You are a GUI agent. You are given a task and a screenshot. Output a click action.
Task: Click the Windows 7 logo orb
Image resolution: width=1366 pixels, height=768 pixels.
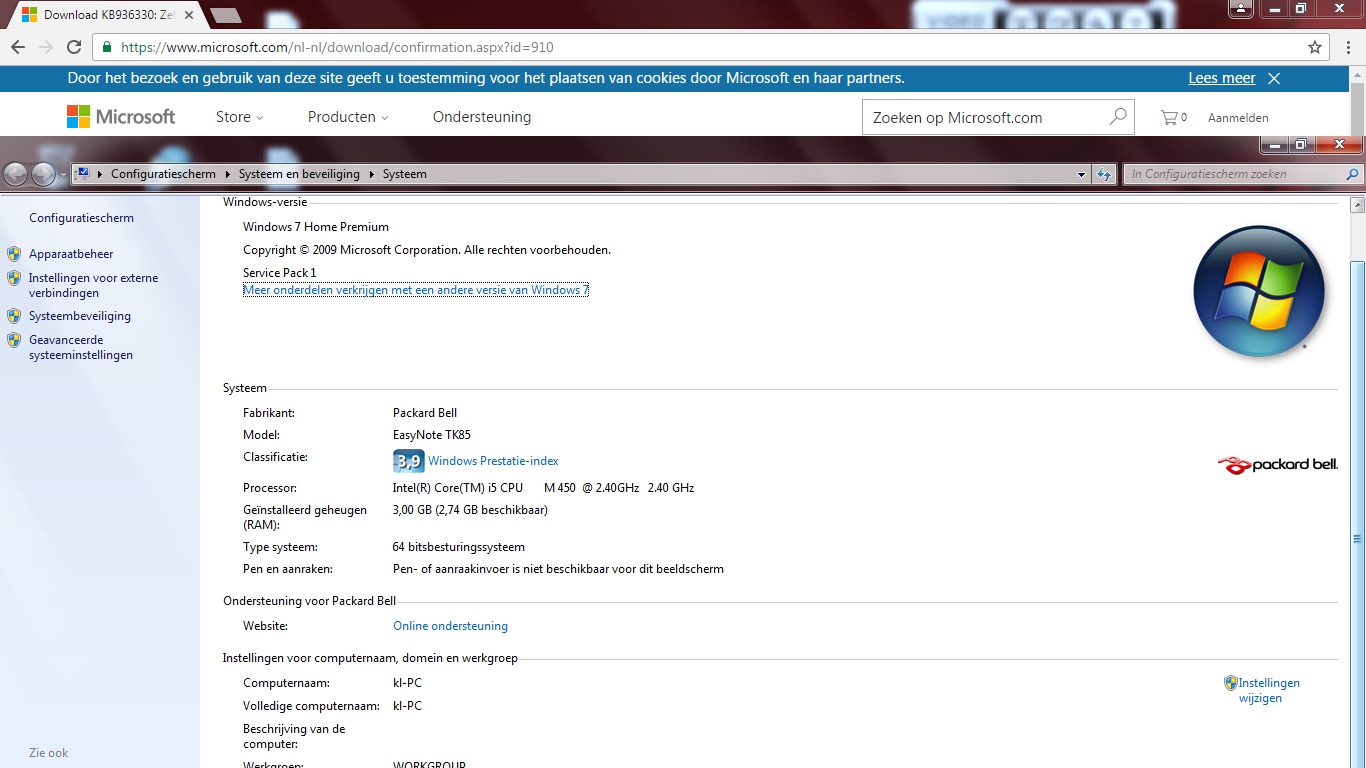click(1259, 293)
